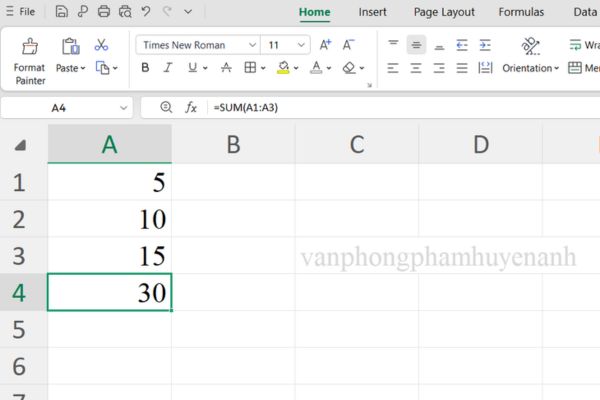Viewport: 600px width, 400px height.
Task: Undo the last action
Action: 146,11
